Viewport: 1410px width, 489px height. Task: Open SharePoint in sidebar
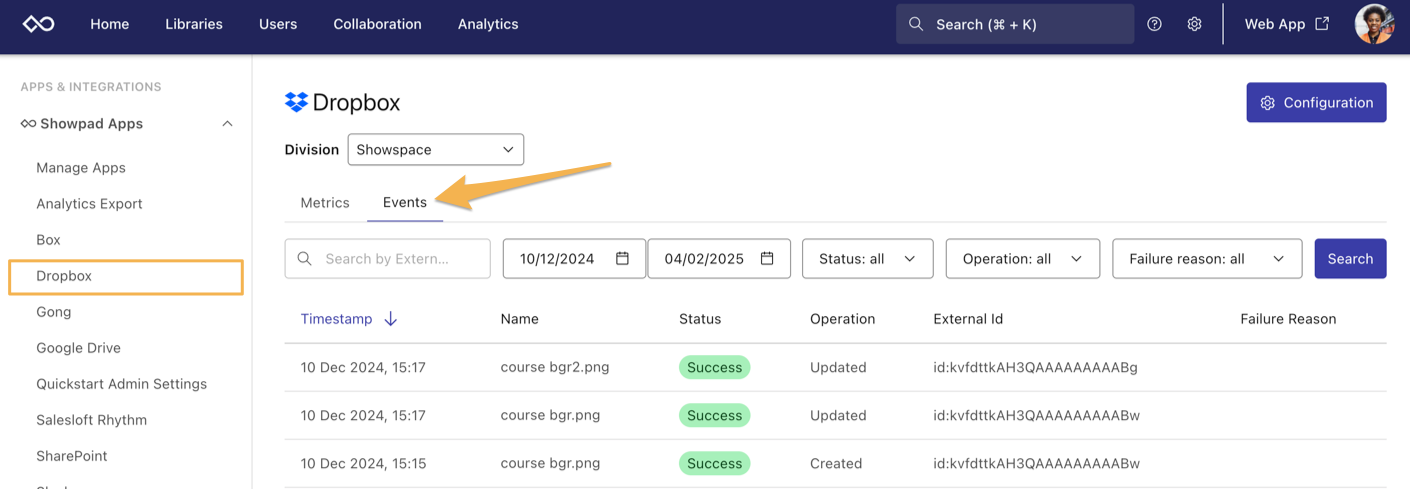click(72, 456)
